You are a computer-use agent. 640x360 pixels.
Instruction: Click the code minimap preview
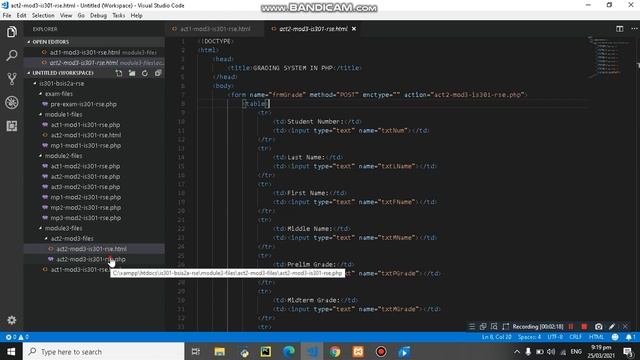click(x=608, y=56)
